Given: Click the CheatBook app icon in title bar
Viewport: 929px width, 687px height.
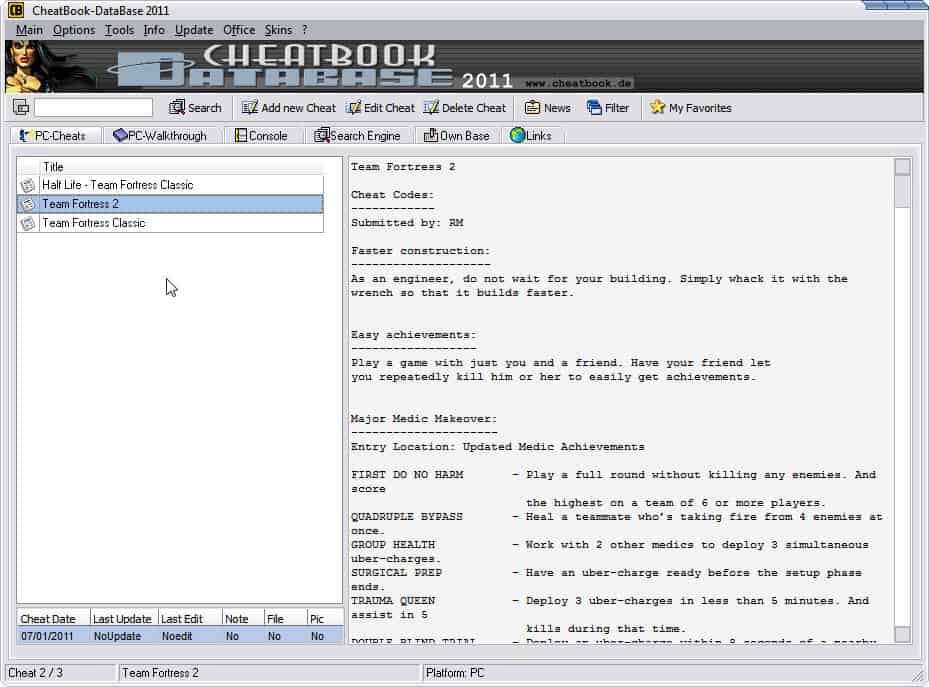Looking at the screenshot, I should 16,10.
